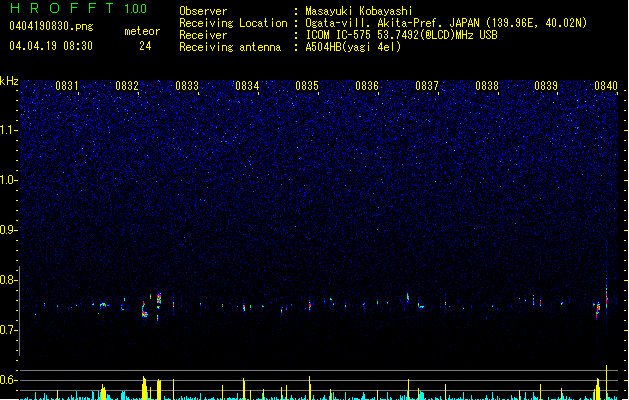This screenshot has width=629, height=400.
Task: Click the version number 1.0.0
Action: tap(136, 9)
